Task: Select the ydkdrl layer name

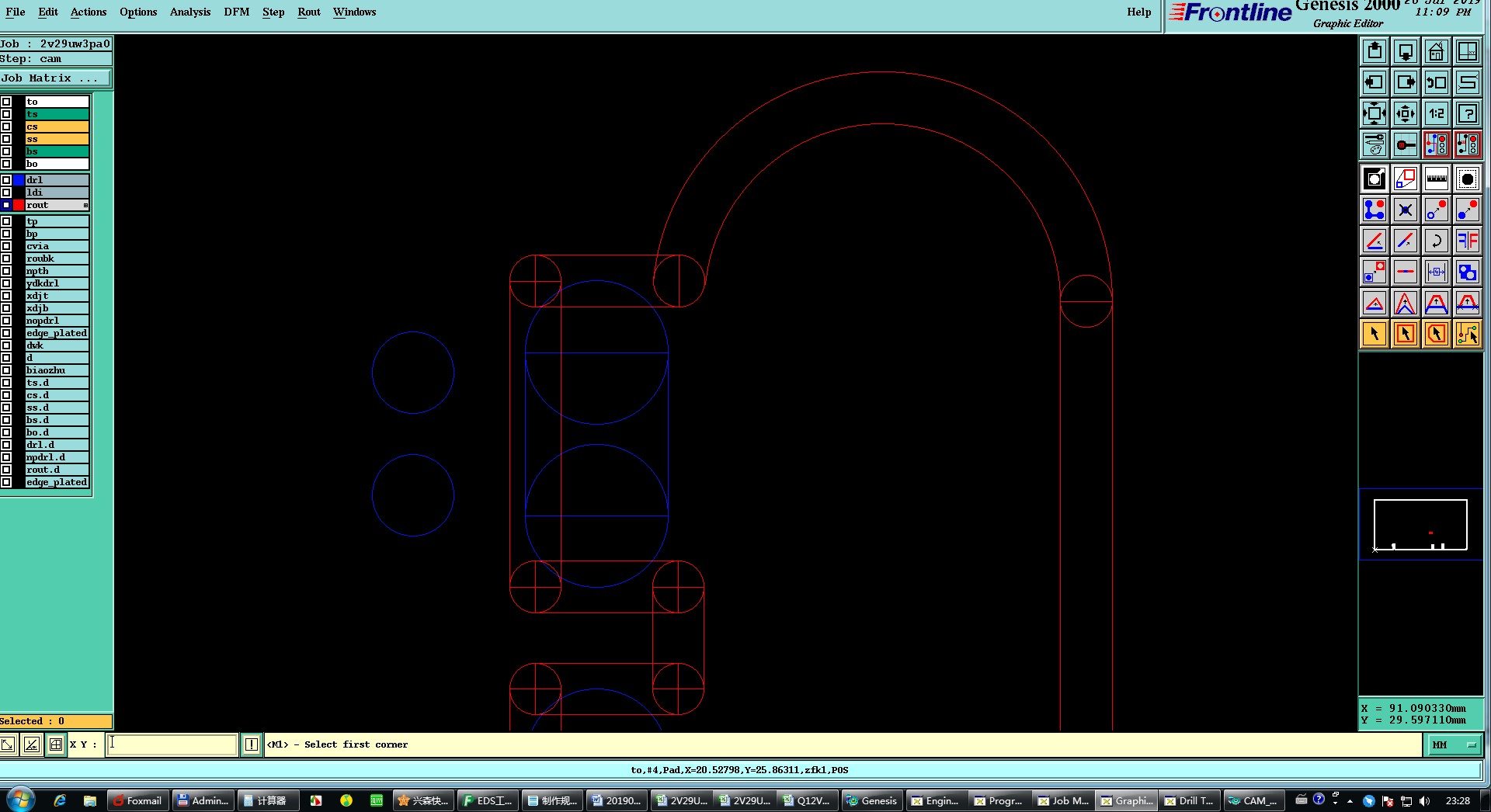Action: [x=57, y=283]
